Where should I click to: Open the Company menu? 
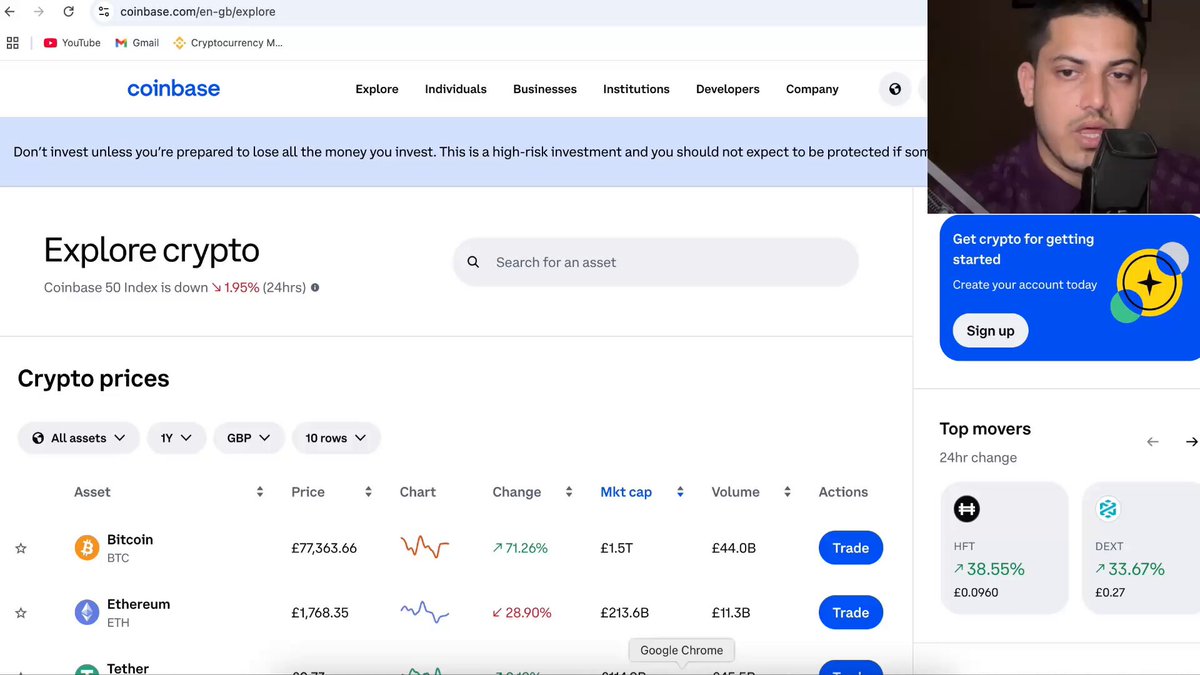(x=812, y=89)
